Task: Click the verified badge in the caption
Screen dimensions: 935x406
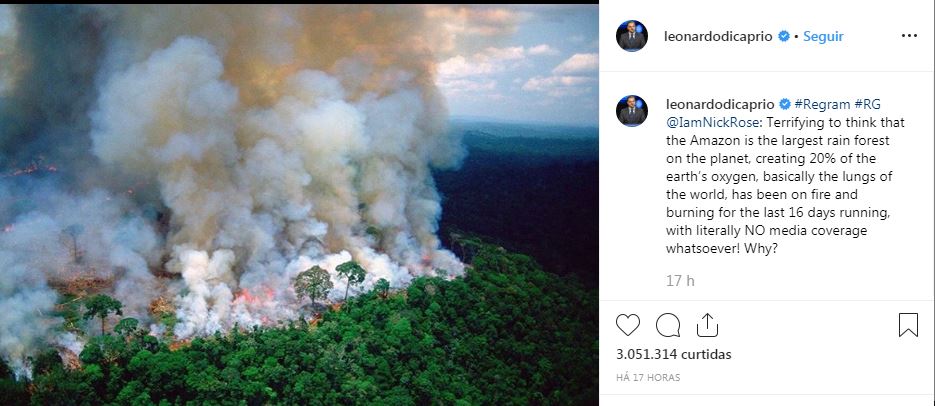Action: click(x=785, y=104)
